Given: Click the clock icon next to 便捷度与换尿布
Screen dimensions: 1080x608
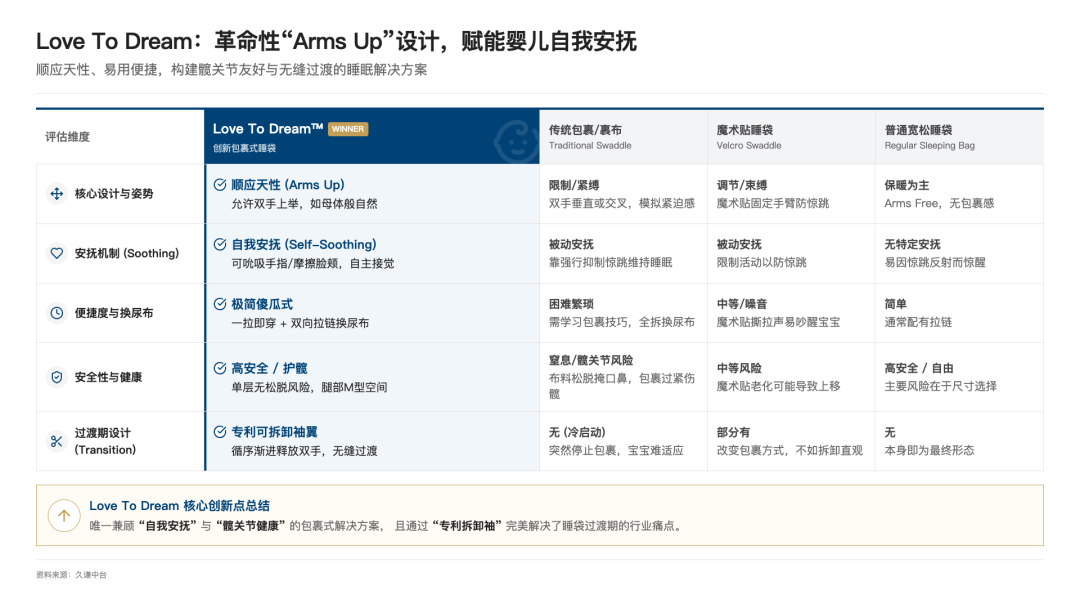Looking at the screenshot, I should coord(56,312).
